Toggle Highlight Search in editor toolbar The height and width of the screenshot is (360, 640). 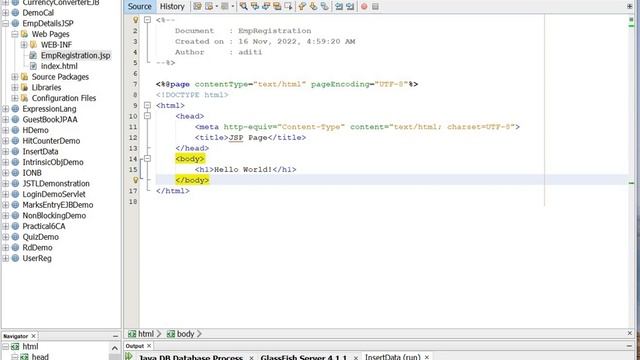pyautogui.click(x=277, y=7)
